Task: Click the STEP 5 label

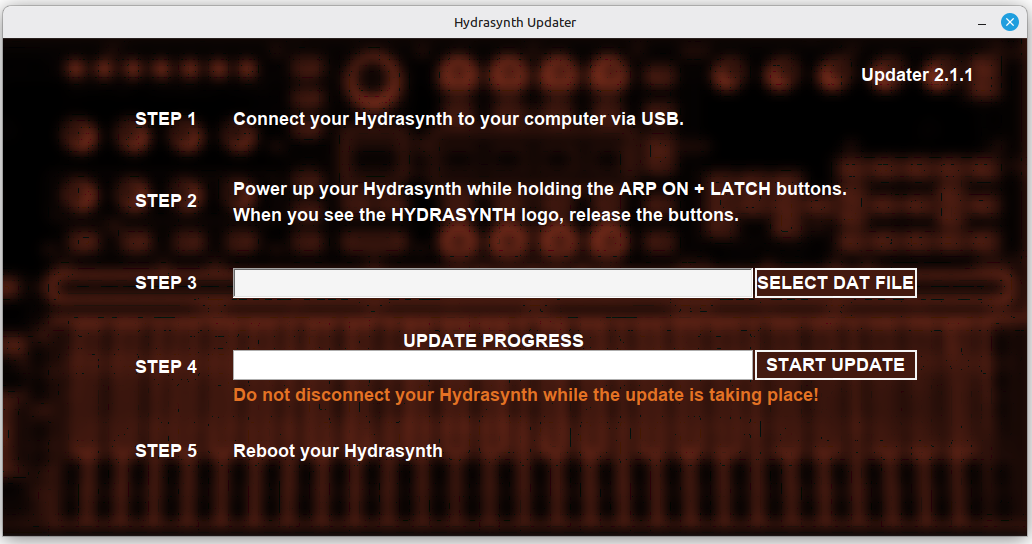Action: (166, 451)
